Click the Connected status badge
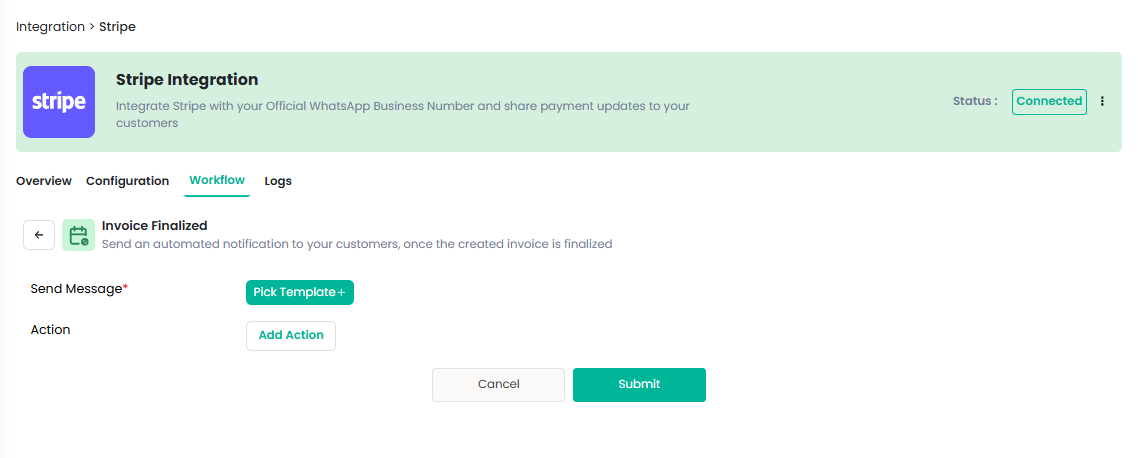Viewport: 1138px width, 458px height. point(1049,101)
